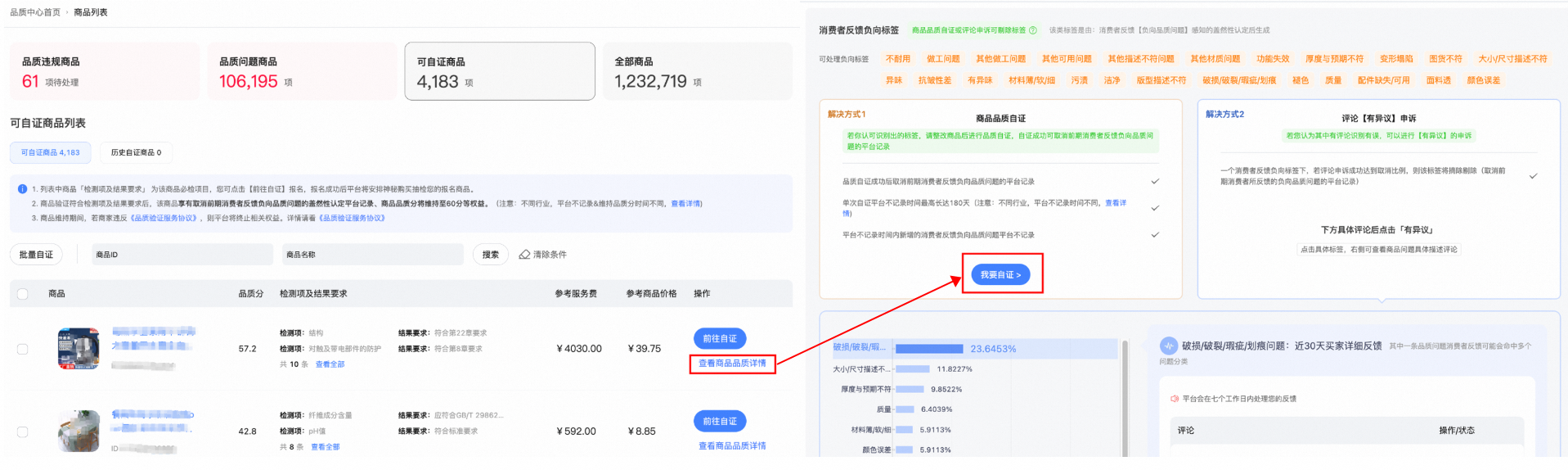Open 查看商品品质详情 for the 42.8 score product
The height and width of the screenshot is (470, 1568).
pyautogui.click(x=732, y=446)
